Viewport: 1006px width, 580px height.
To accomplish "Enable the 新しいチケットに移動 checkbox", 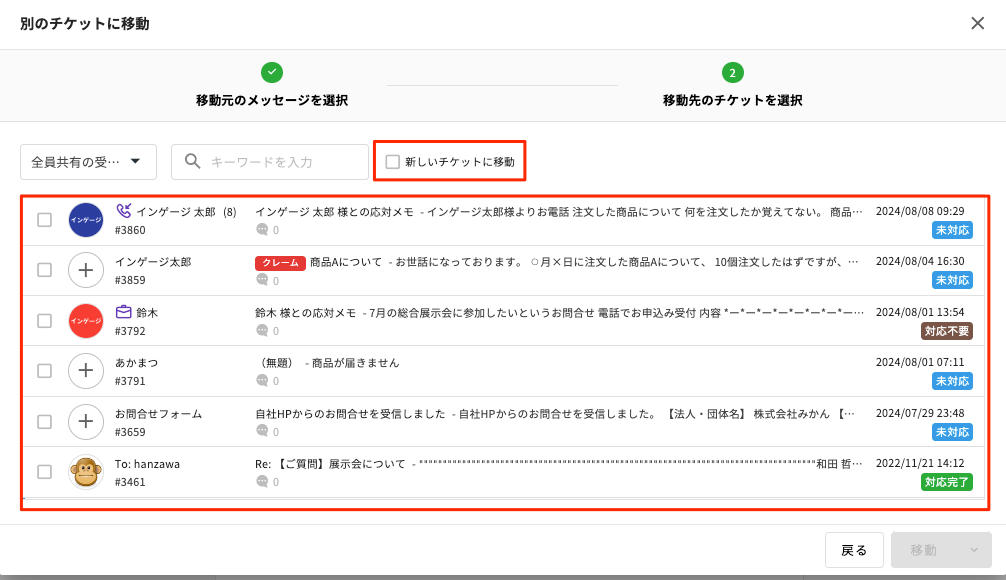I will point(393,161).
